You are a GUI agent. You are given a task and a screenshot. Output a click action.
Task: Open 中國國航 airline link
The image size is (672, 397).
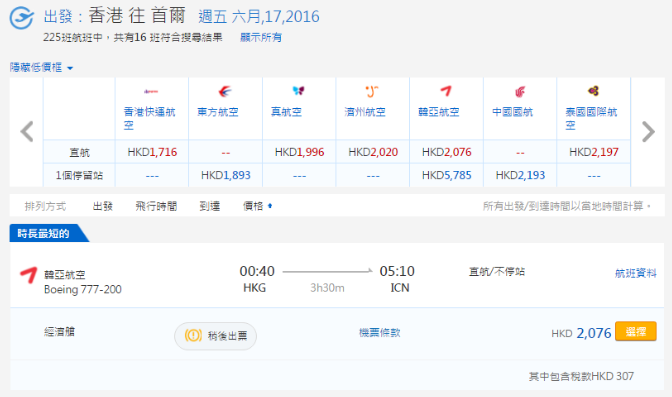coord(513,112)
